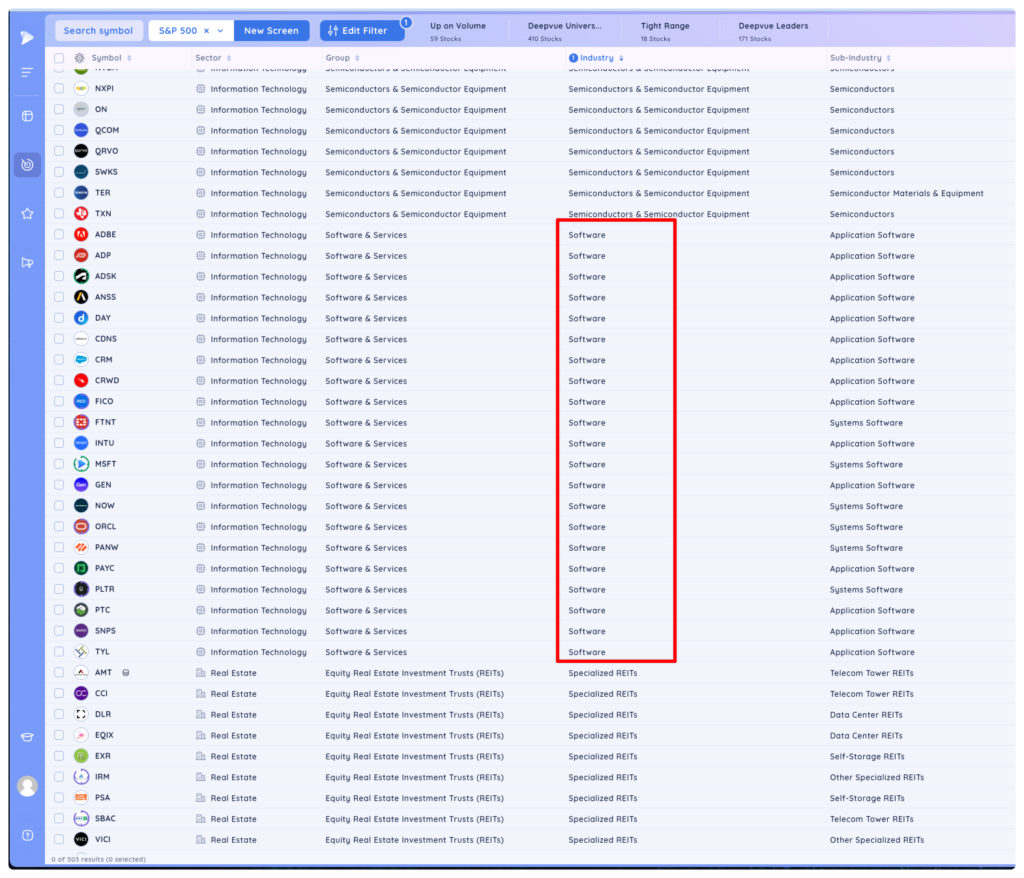Click the FTNT company logo
This screenshot has width=1024, height=878.
click(81, 422)
